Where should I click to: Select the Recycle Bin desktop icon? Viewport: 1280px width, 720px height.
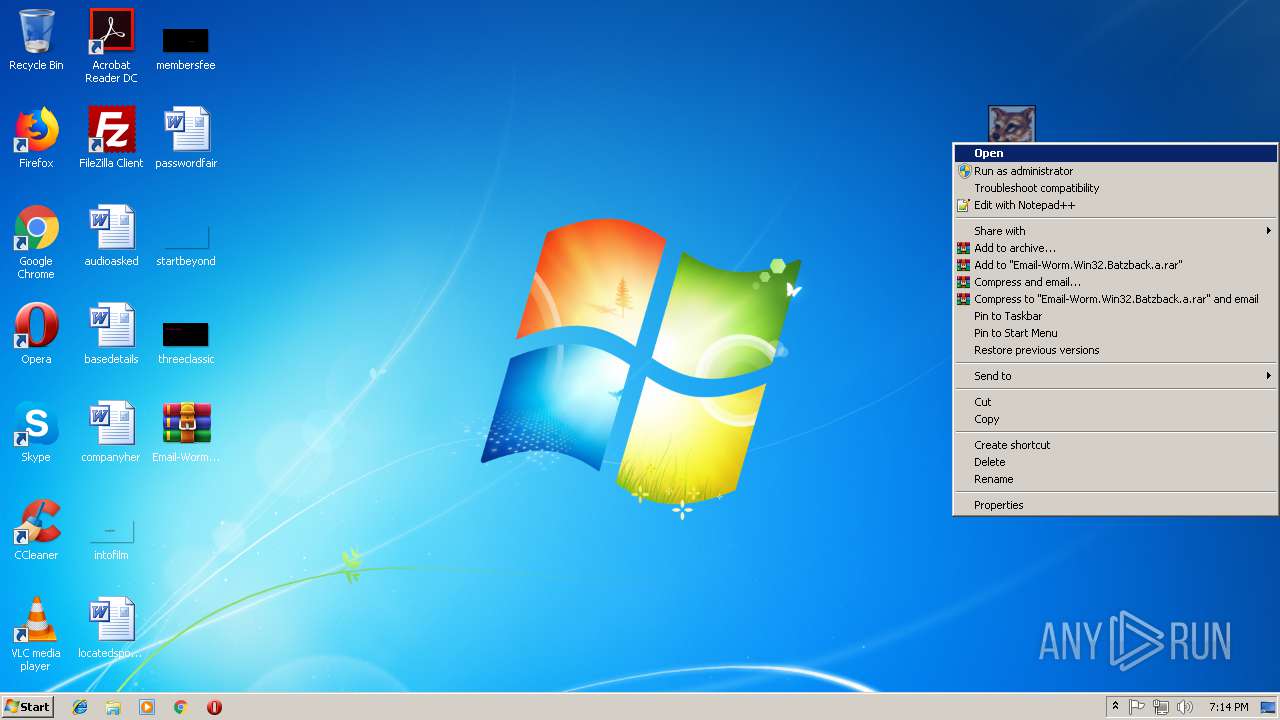(x=36, y=40)
